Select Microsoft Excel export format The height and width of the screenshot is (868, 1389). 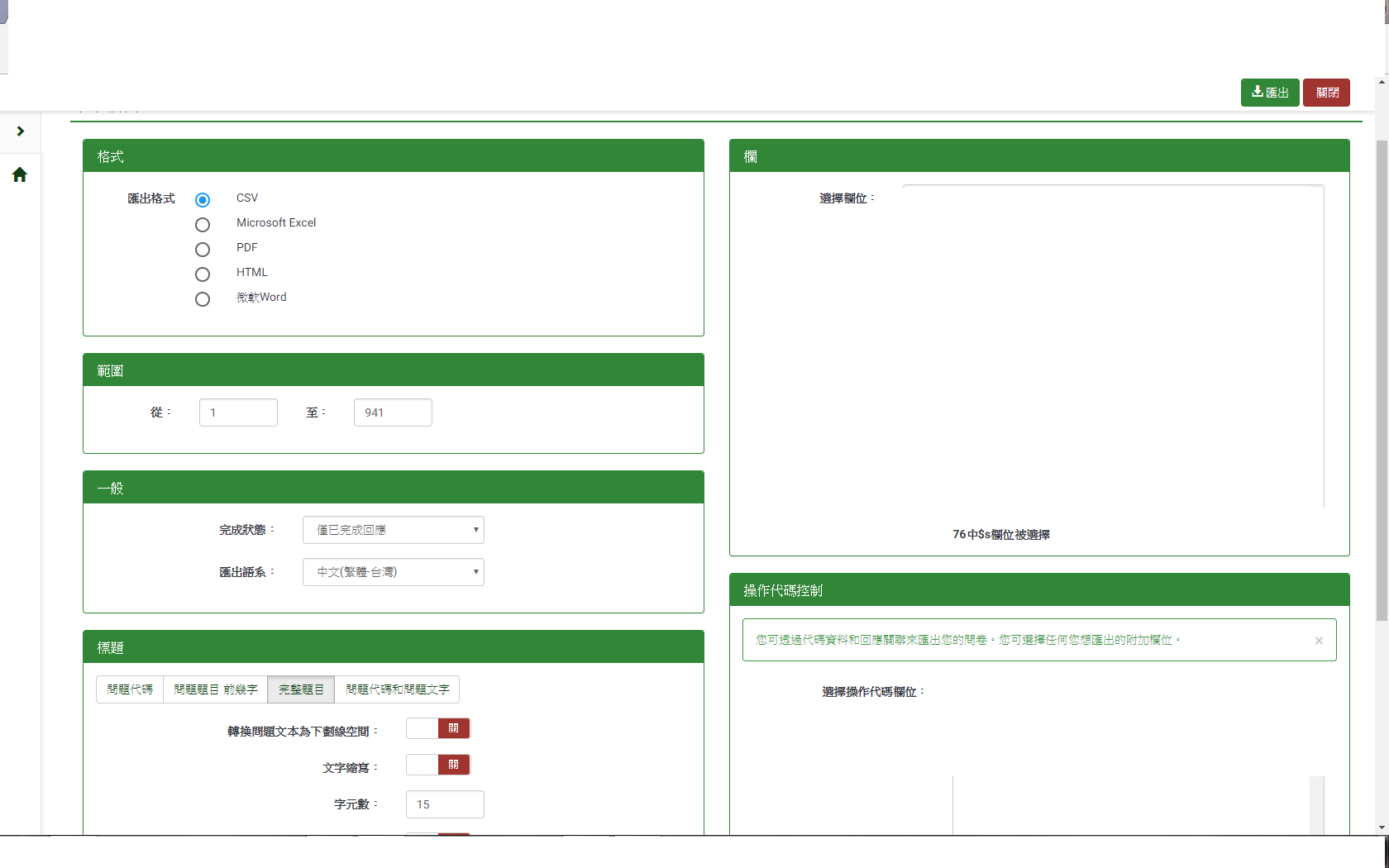click(203, 225)
